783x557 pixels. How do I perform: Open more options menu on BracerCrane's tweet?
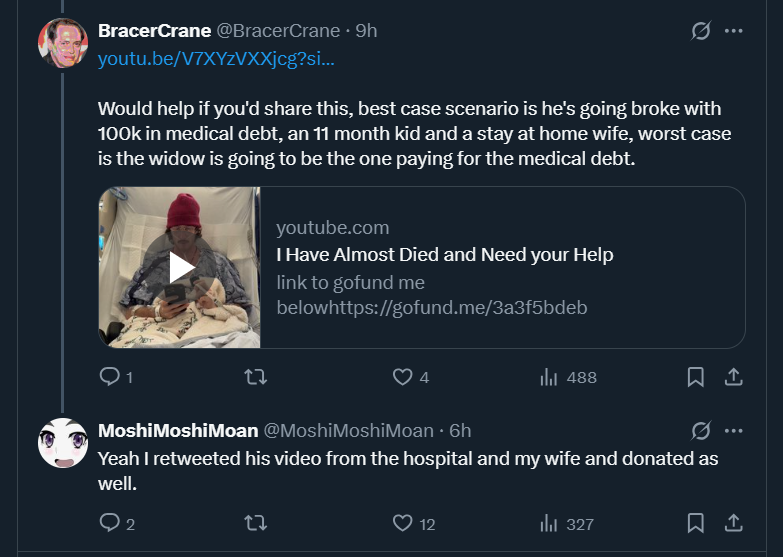(x=734, y=31)
